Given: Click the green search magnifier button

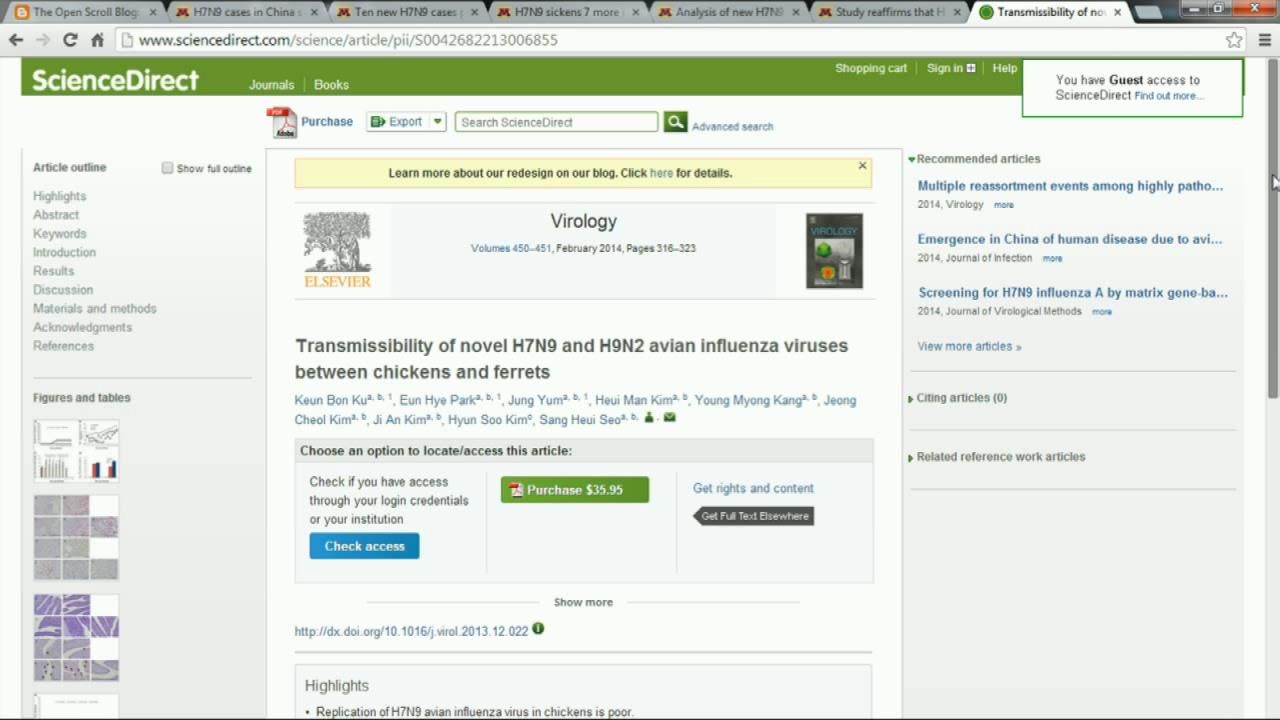Looking at the screenshot, I should pyautogui.click(x=676, y=122).
